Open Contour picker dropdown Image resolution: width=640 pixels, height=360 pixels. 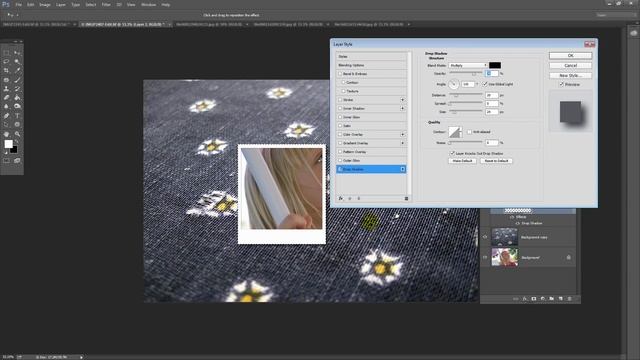461,132
